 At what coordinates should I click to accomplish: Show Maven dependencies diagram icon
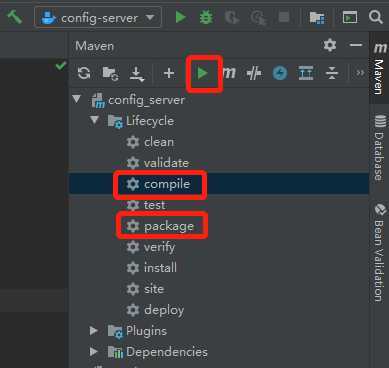pyautogui.click(x=306, y=73)
